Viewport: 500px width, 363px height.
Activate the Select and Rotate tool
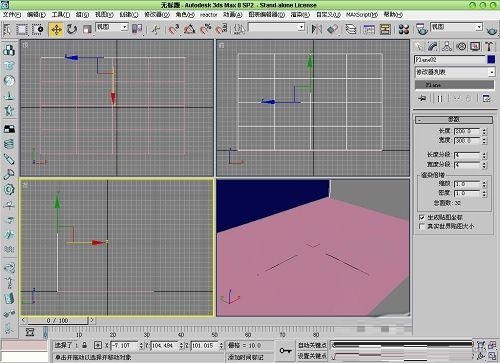[72, 29]
